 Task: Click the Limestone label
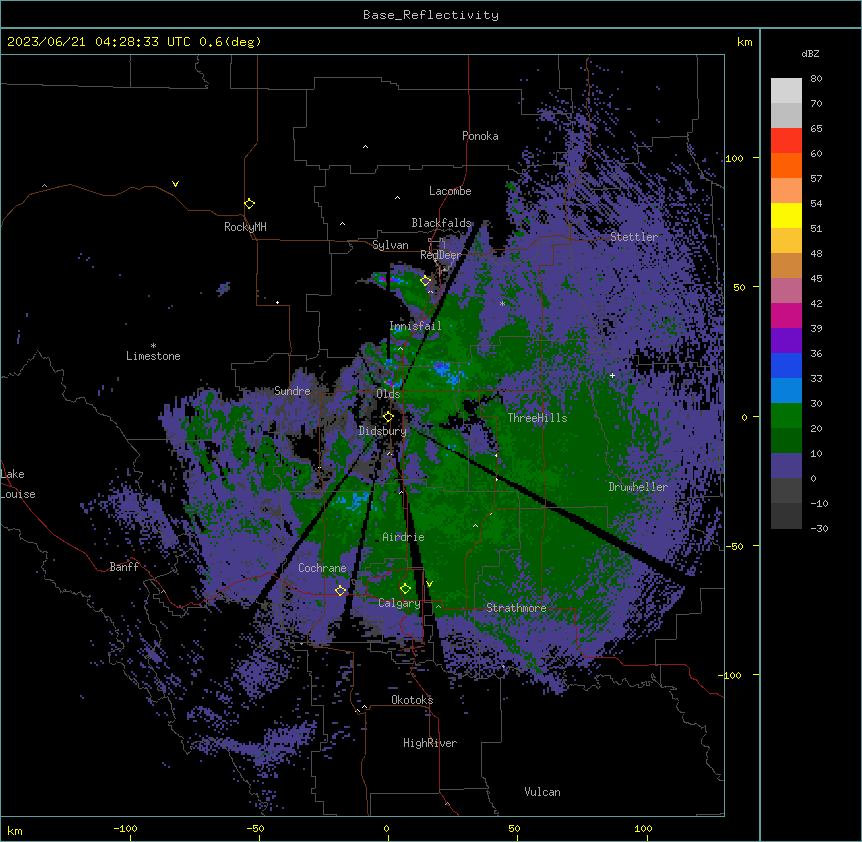point(153,356)
